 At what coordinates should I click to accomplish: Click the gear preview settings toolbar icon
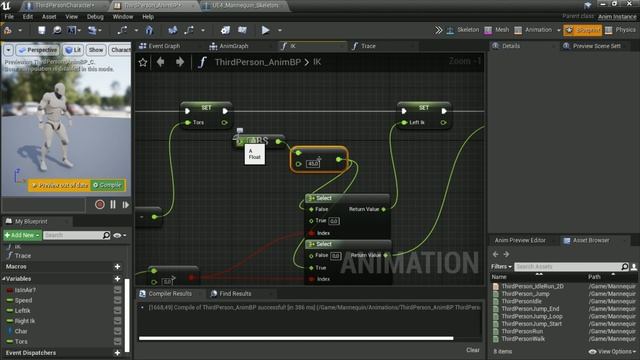[225, 30]
